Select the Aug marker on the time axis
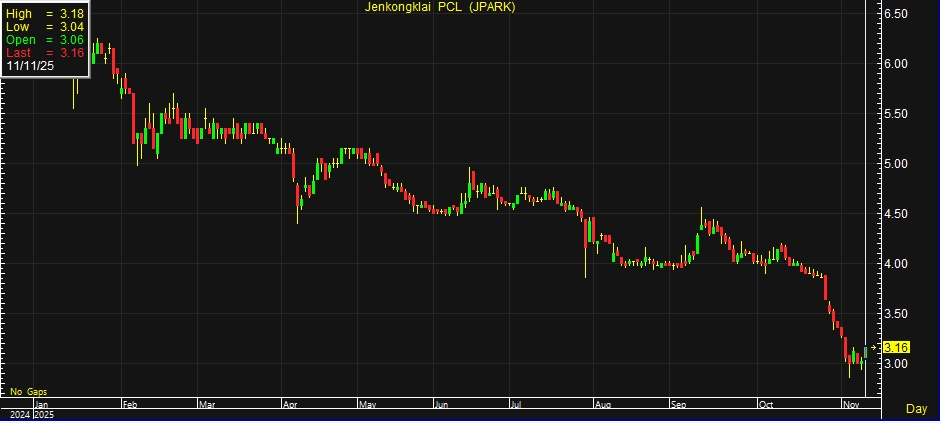 [603, 405]
